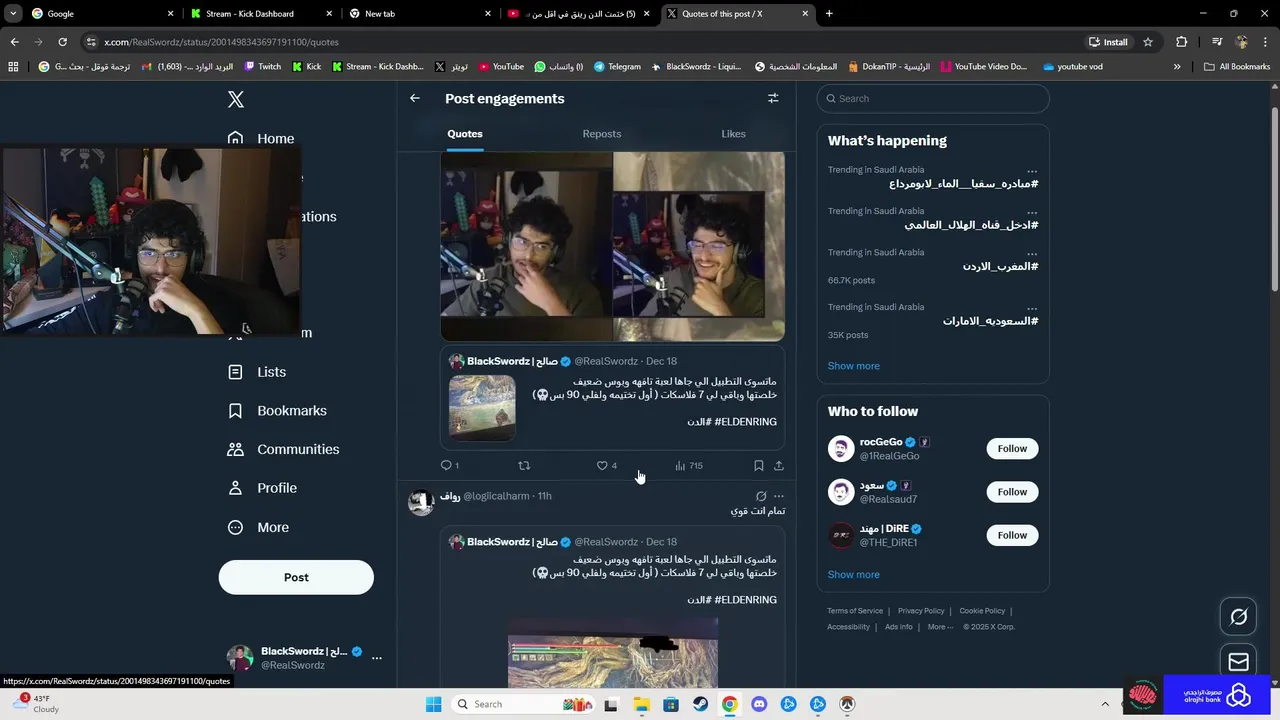Open view analytics showing 715

[x=689, y=465]
